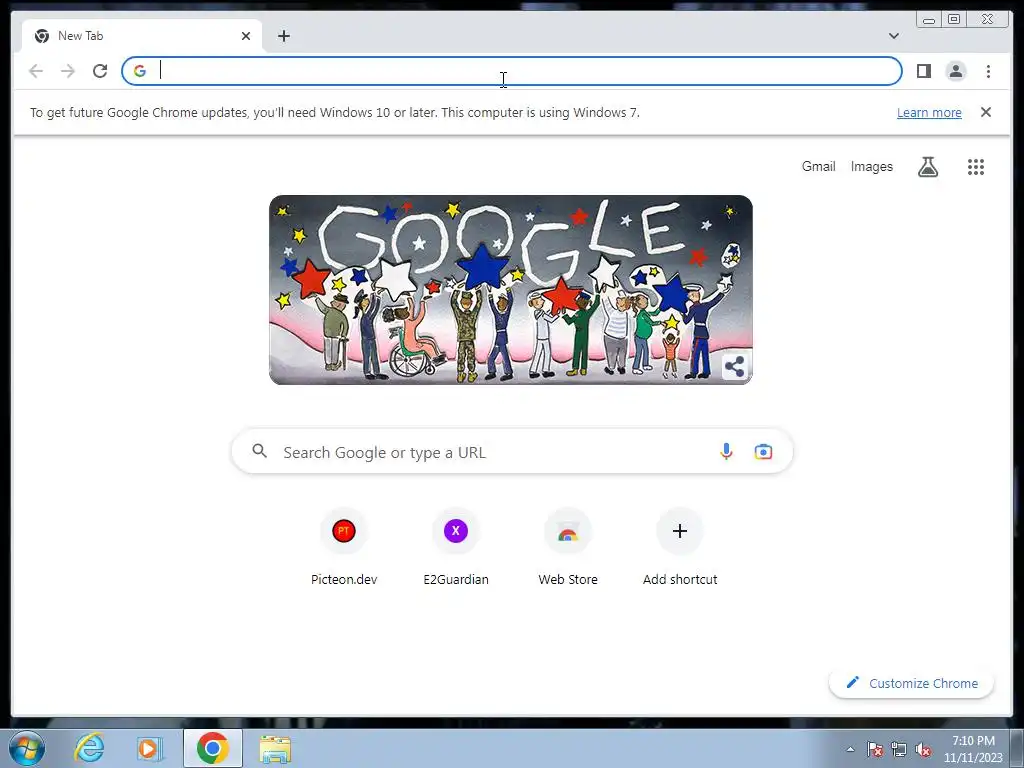Open network status tray icon

[899, 750]
